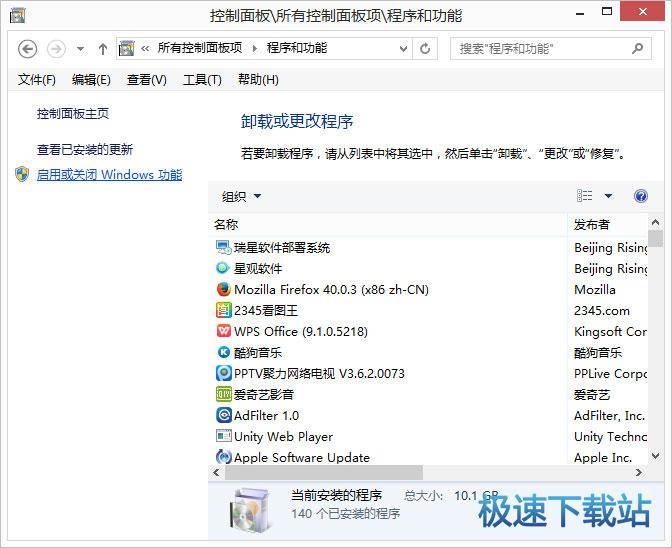This screenshot has width=672, height=548.
Task: Click the vertical scrollbar thumb
Action: (655, 239)
